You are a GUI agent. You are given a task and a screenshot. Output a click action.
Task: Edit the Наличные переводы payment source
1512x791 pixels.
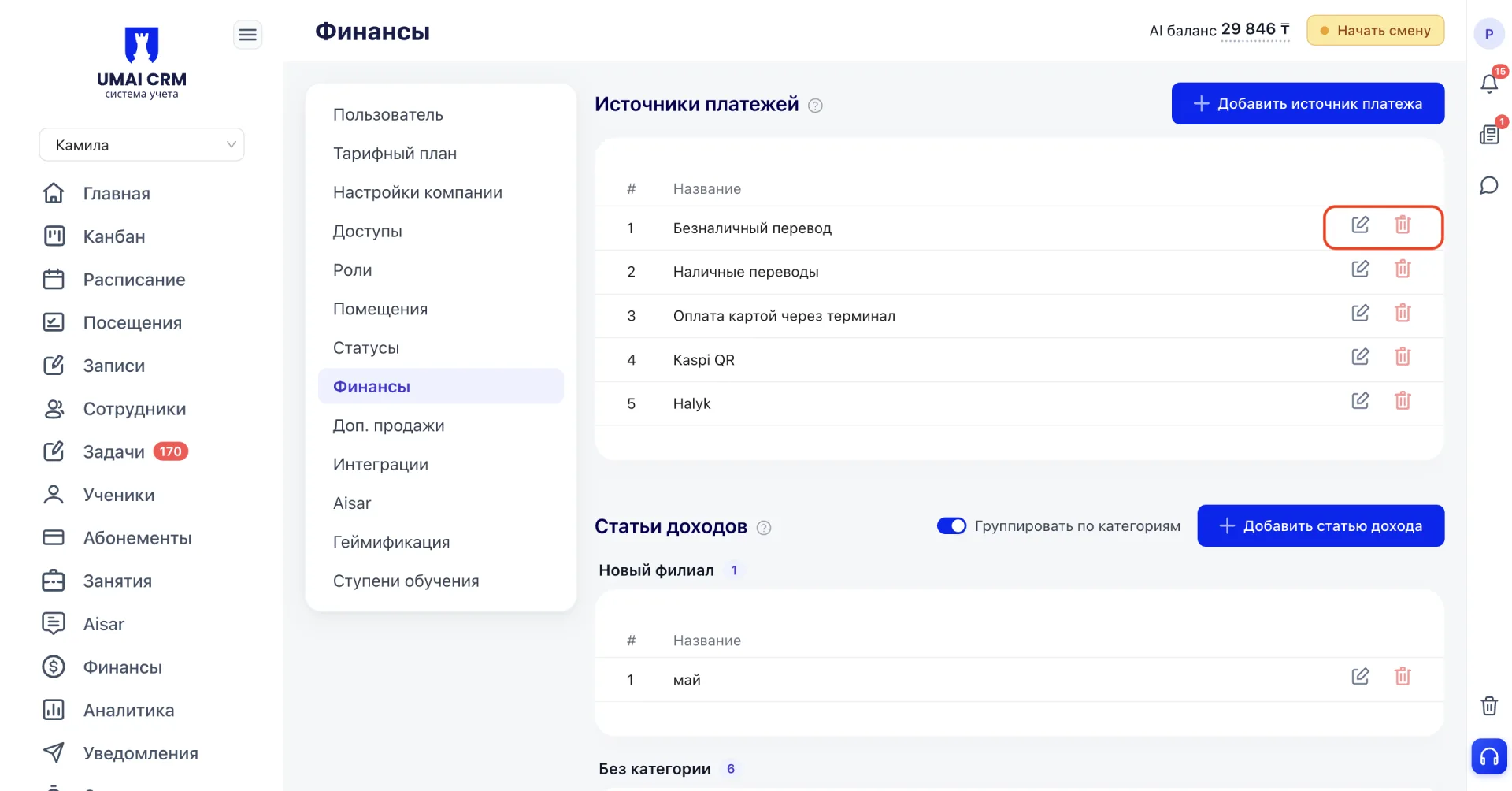coord(1360,269)
